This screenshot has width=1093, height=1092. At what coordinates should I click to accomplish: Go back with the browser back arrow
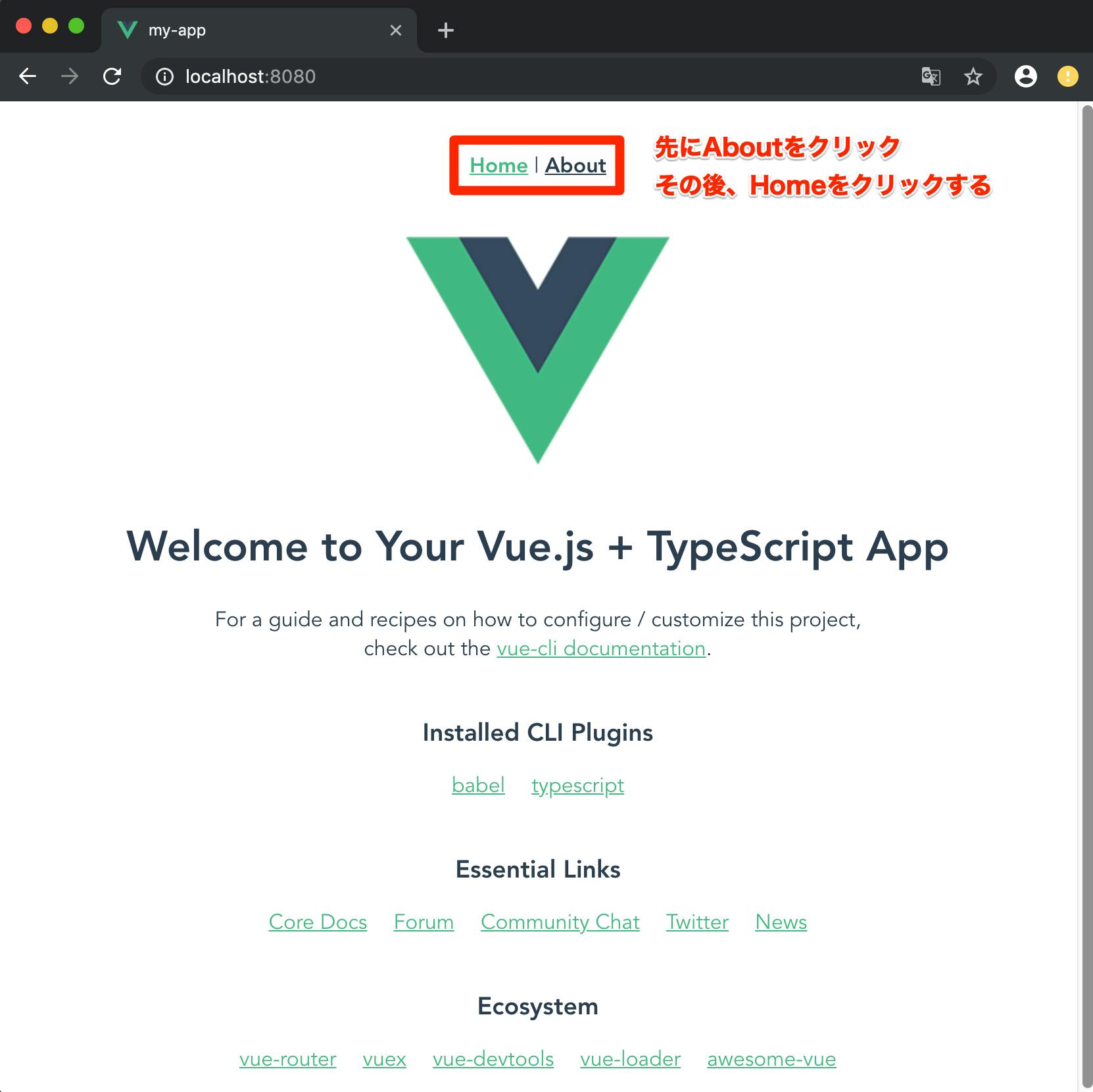click(x=28, y=76)
